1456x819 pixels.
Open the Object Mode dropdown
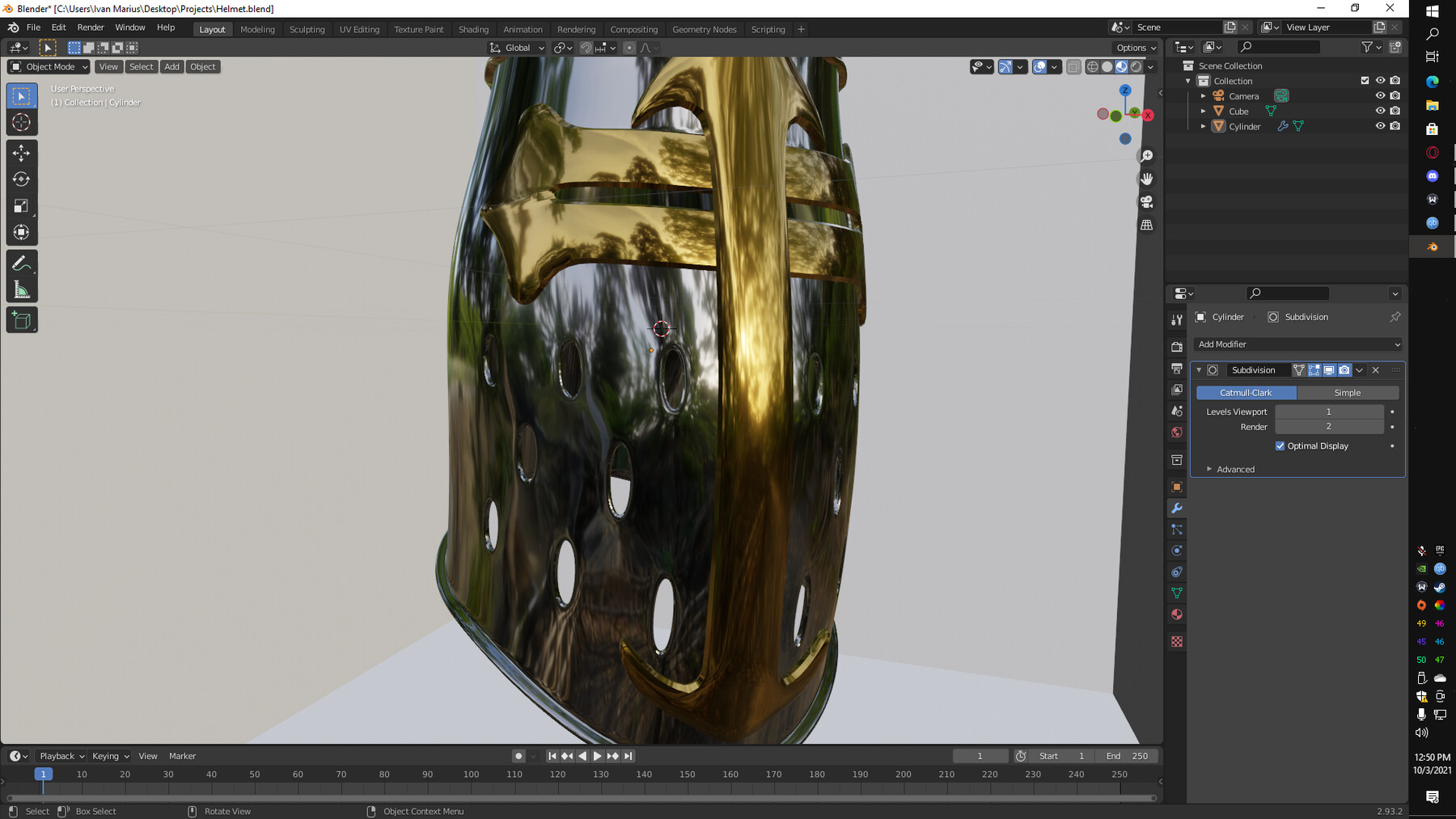pyautogui.click(x=47, y=66)
